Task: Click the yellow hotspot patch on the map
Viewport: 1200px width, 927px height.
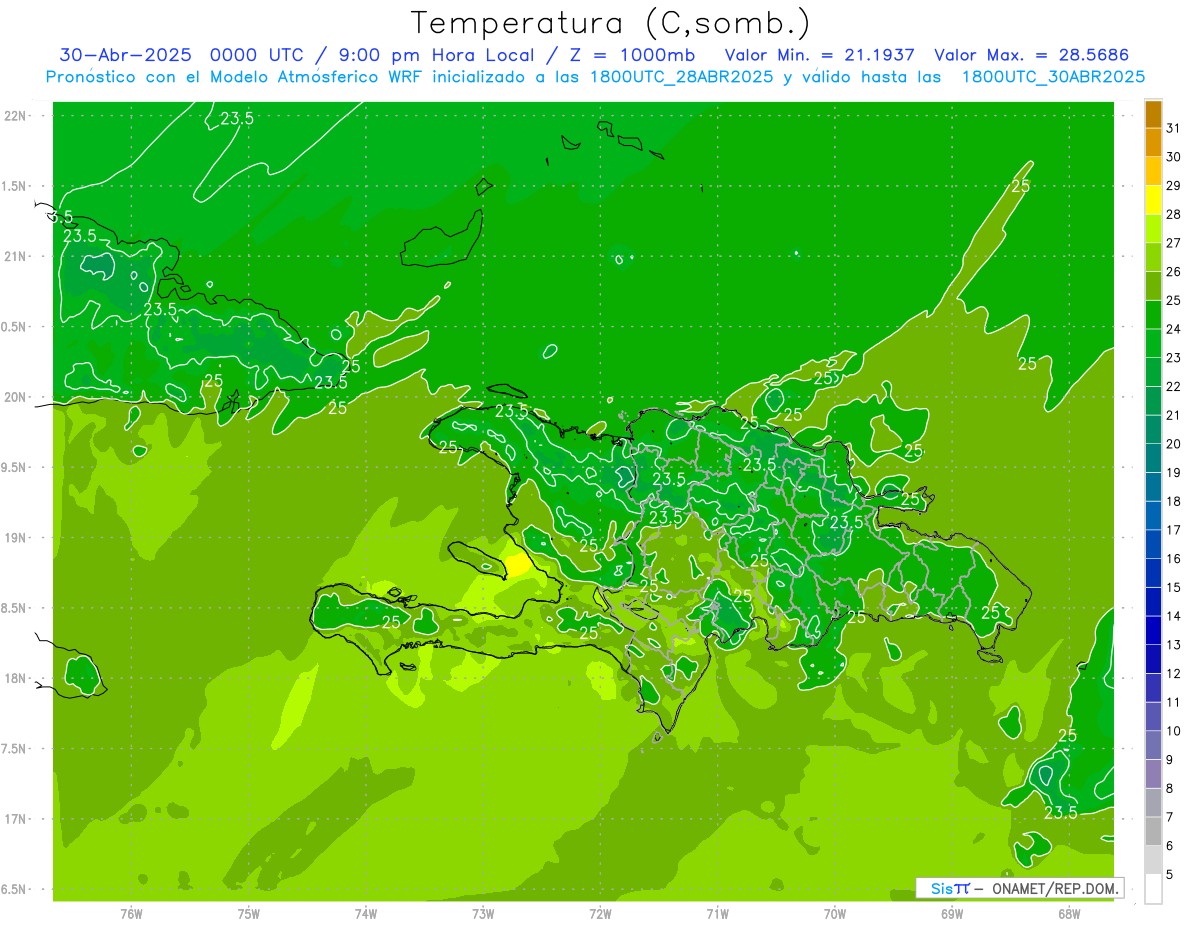Action: tap(518, 565)
